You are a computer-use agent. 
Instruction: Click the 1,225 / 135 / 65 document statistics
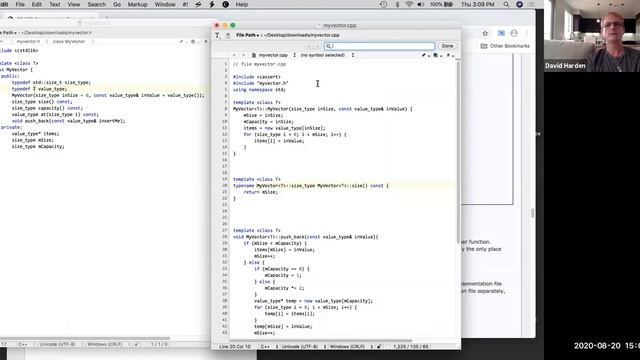click(411, 347)
